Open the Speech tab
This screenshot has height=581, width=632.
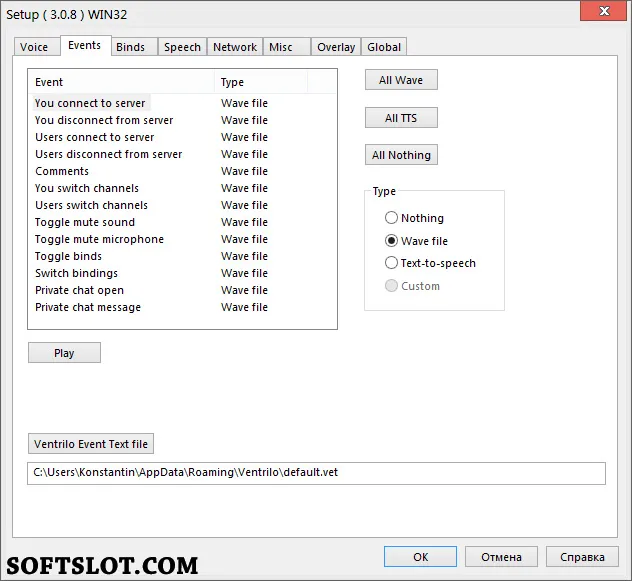click(183, 47)
